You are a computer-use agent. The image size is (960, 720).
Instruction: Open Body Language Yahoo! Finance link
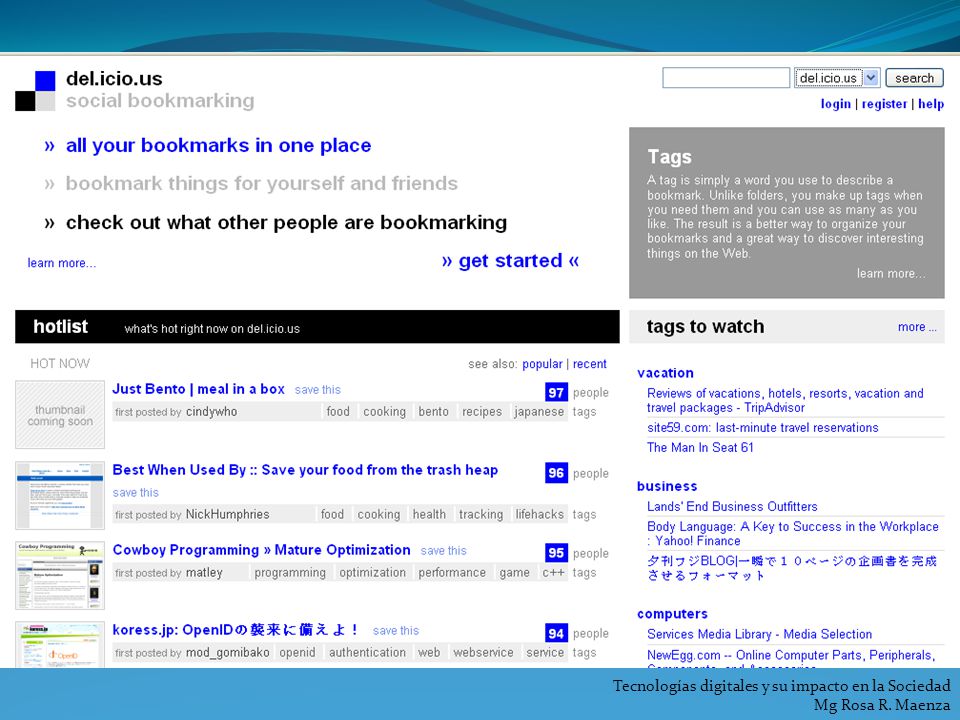coord(792,534)
